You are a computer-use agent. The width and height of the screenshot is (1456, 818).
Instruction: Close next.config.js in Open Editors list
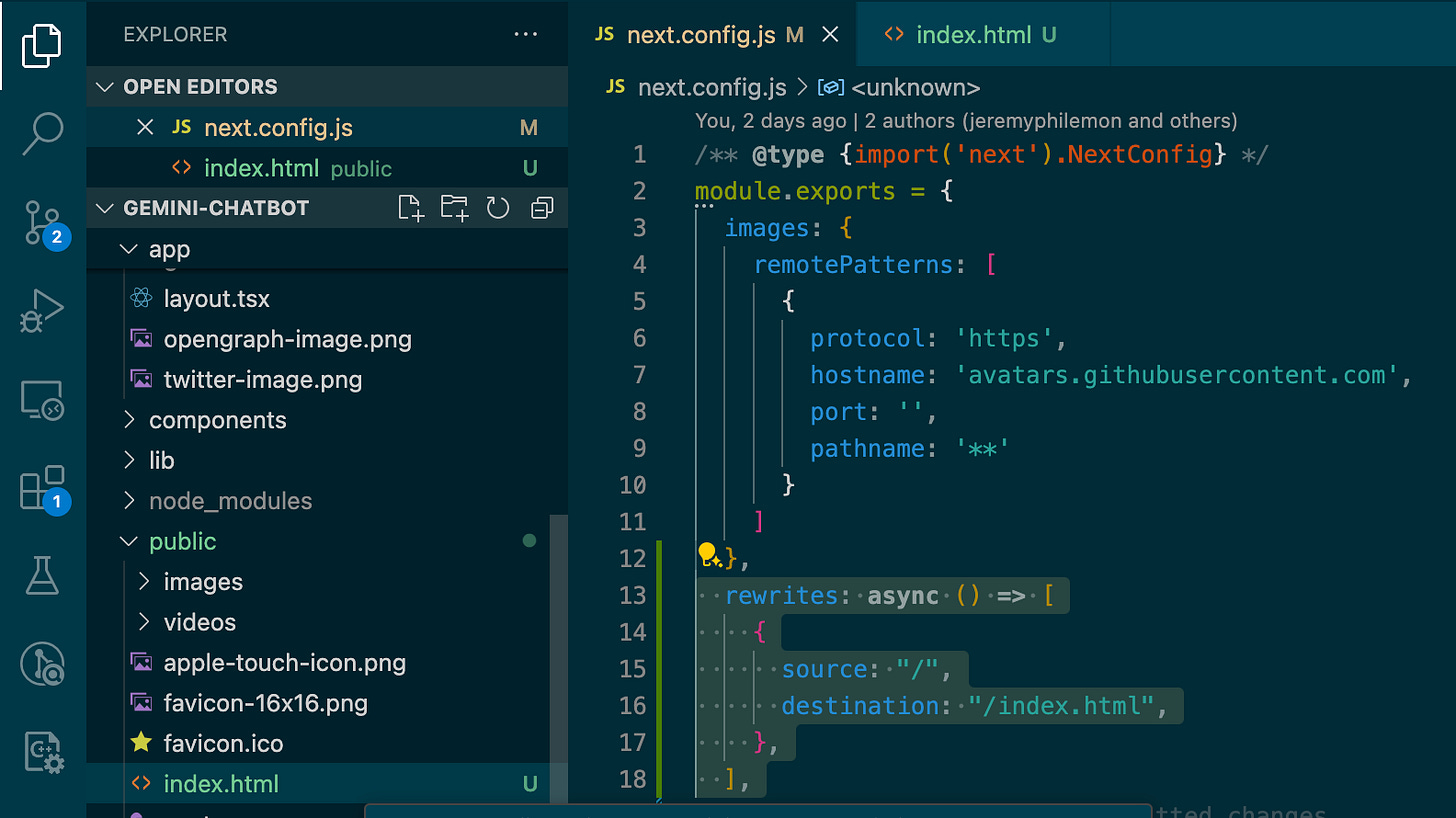coord(145,128)
